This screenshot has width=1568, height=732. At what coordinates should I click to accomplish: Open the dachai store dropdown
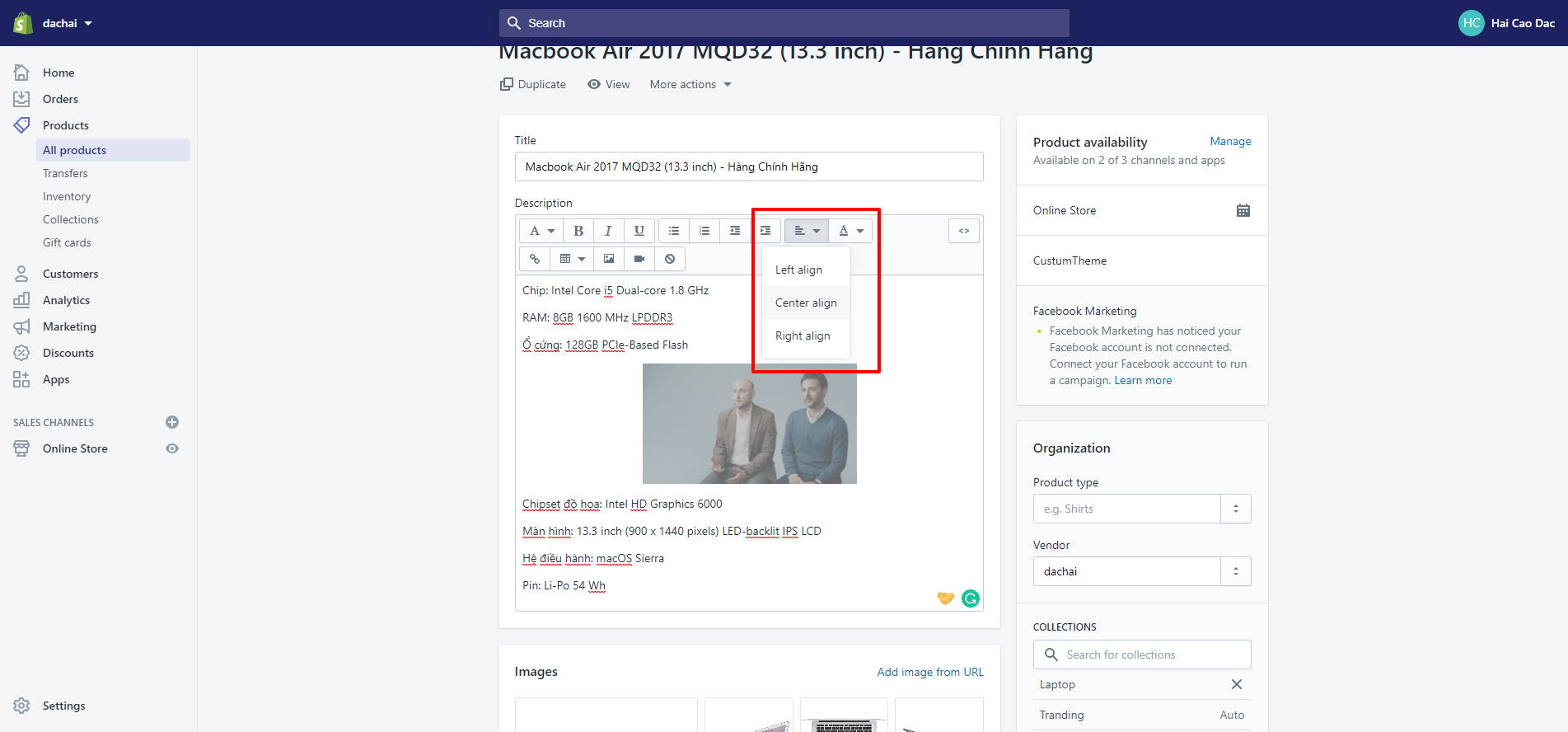point(68,23)
